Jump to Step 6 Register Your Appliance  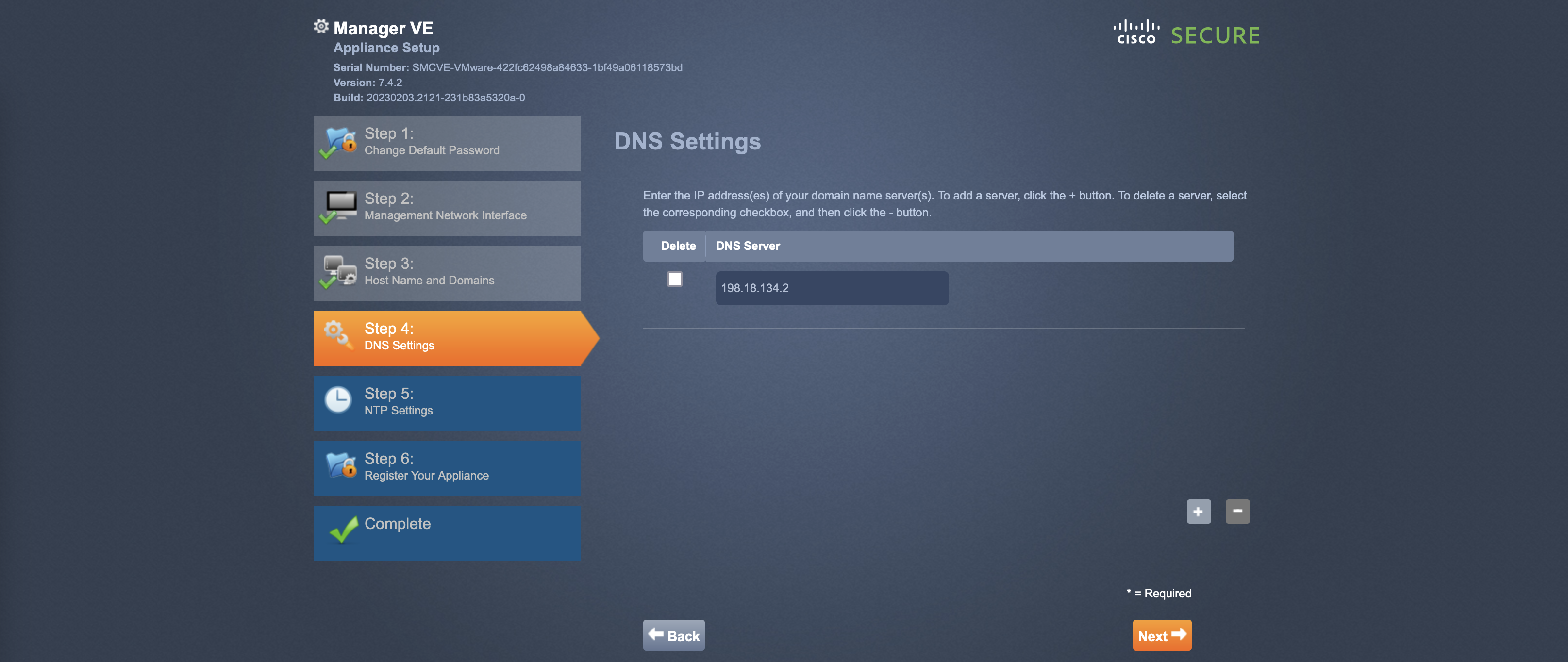tap(426, 467)
